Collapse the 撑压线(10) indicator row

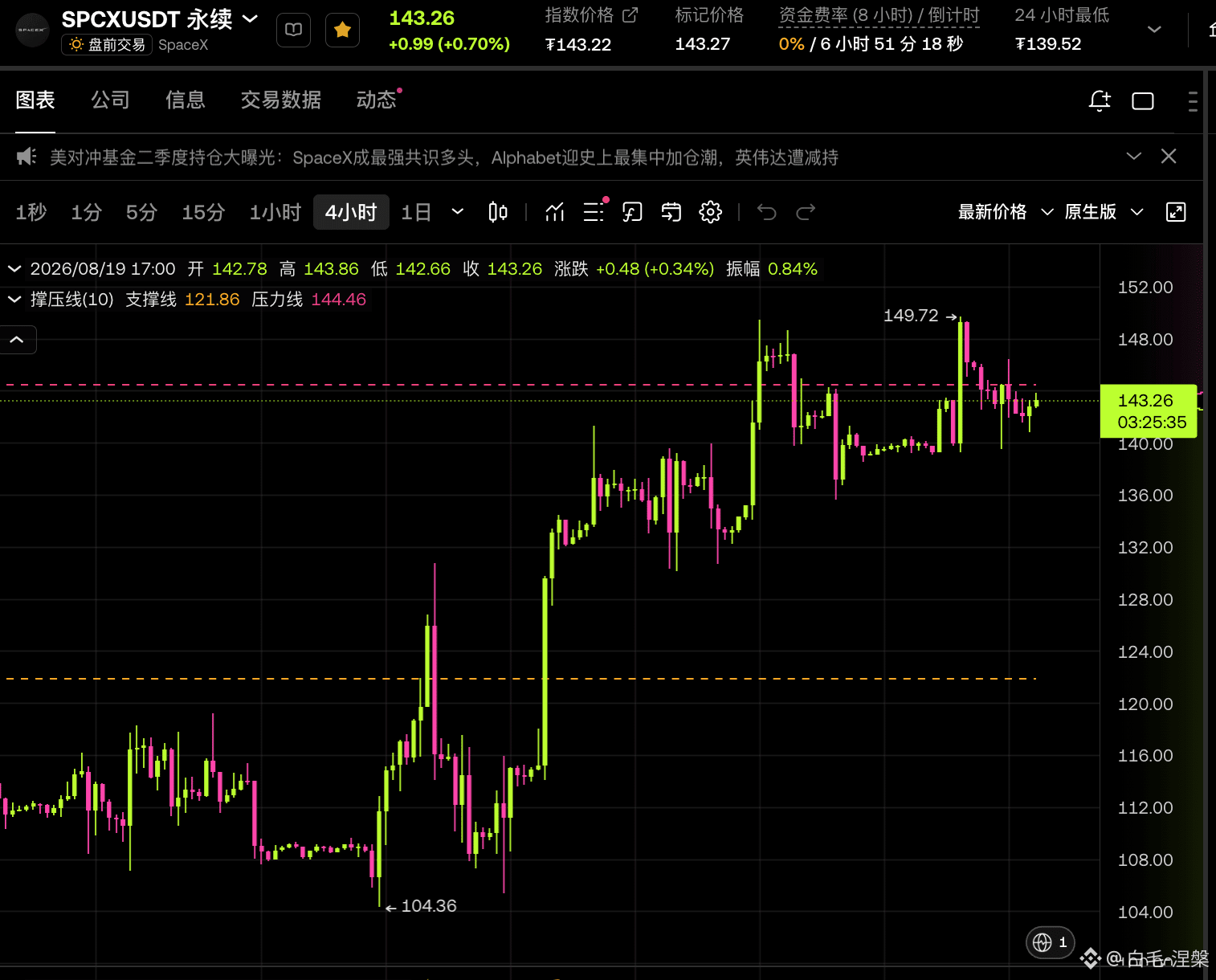coord(14,300)
